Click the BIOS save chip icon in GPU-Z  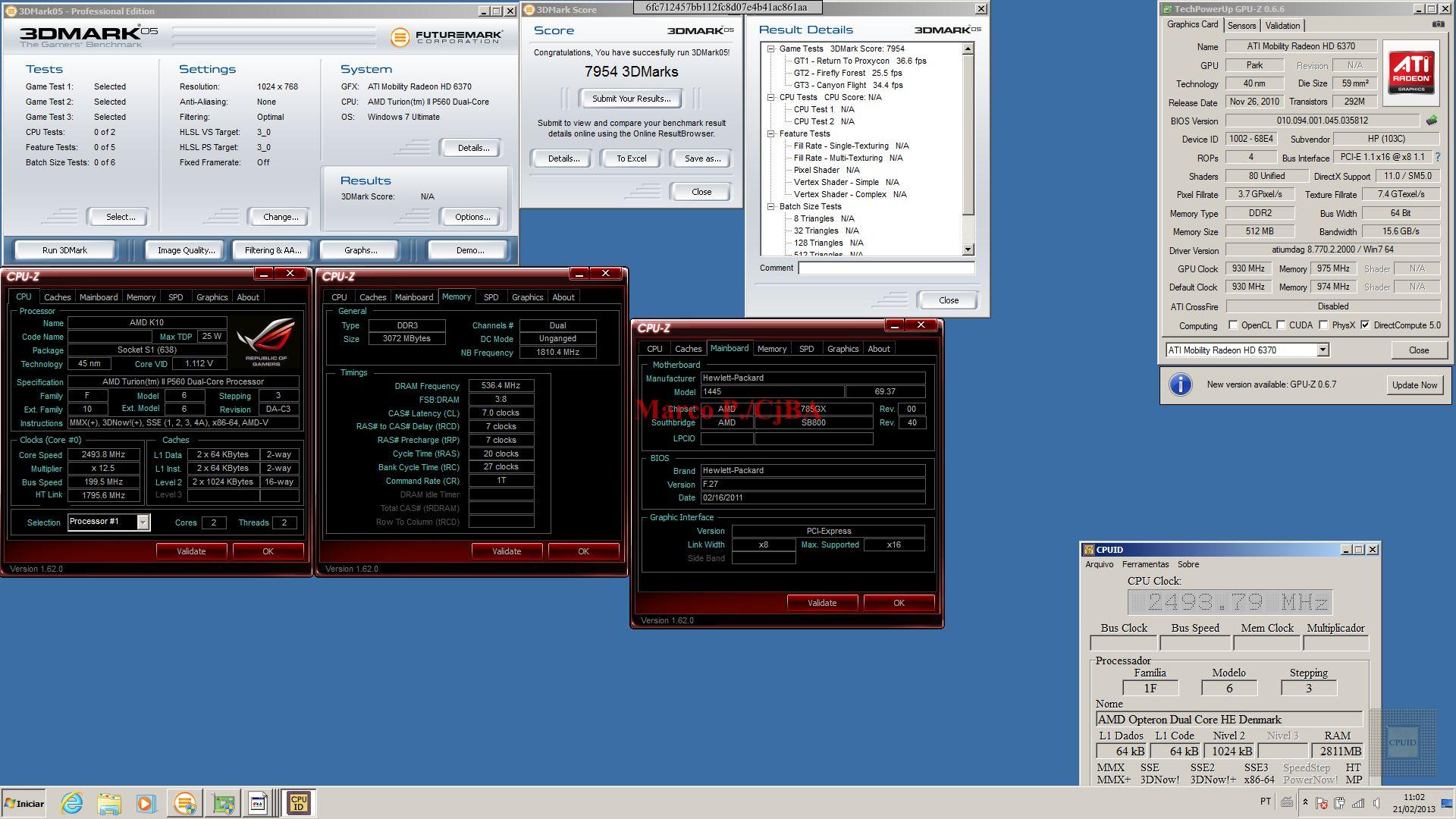(x=1432, y=121)
